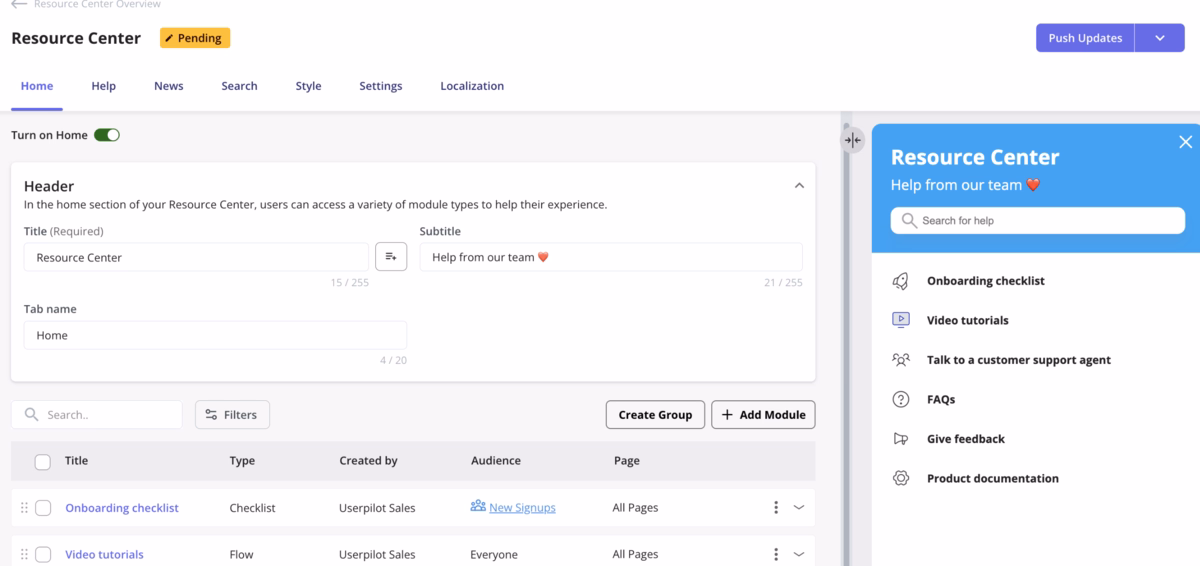Screen dimensions: 1200x566
Task: Open the Onboarding checklist module link
Action: (122, 508)
